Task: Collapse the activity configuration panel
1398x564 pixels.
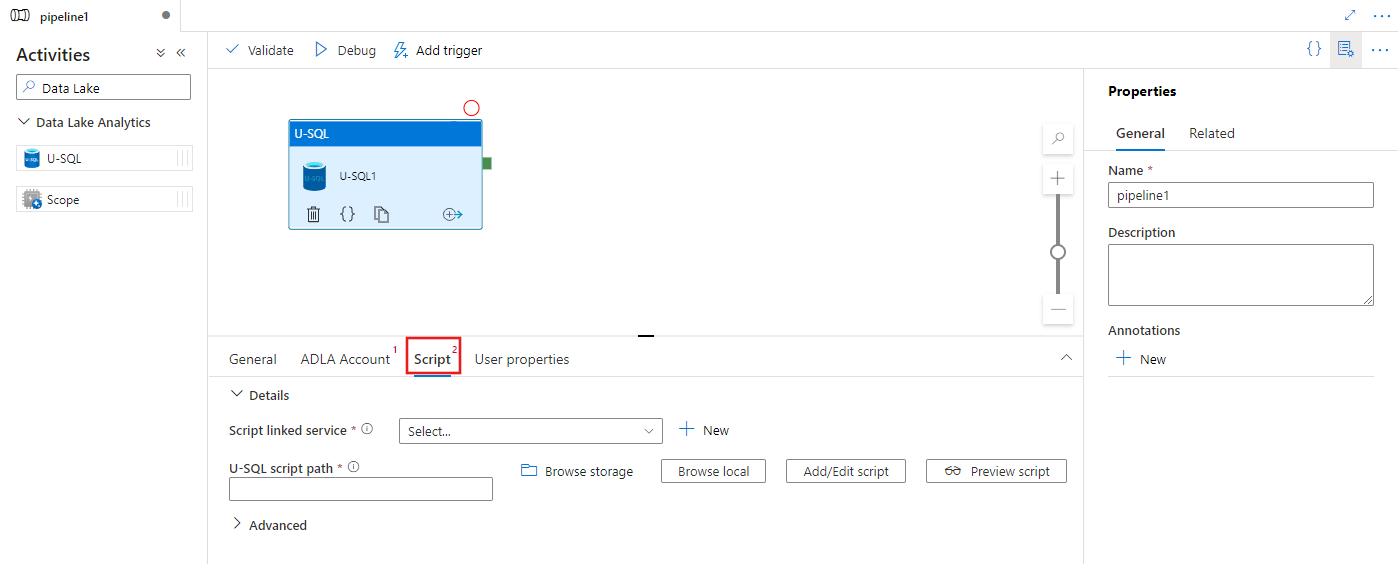Action: [x=1066, y=357]
